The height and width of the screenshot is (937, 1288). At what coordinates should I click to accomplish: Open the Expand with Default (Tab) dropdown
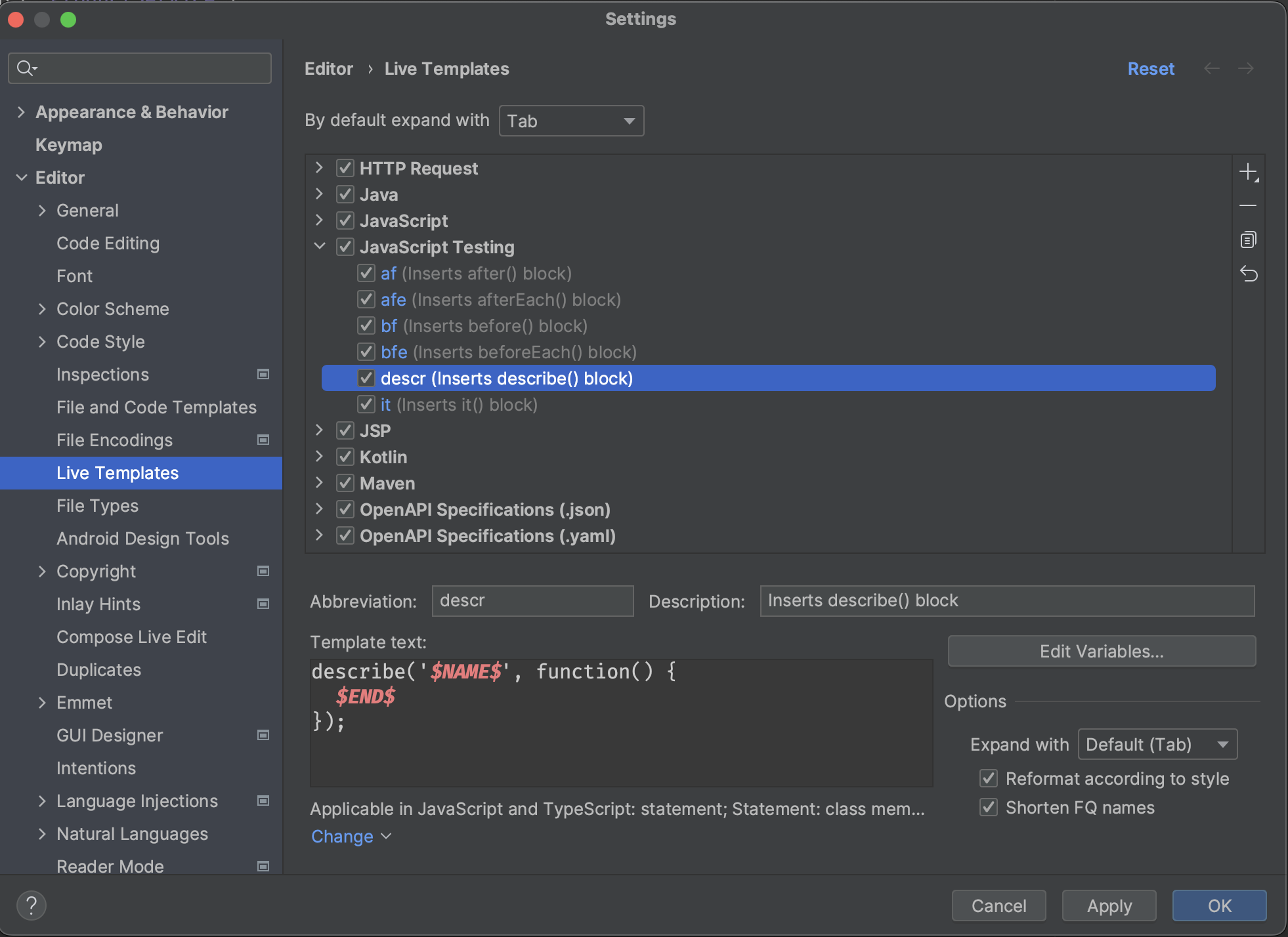[x=1157, y=744]
